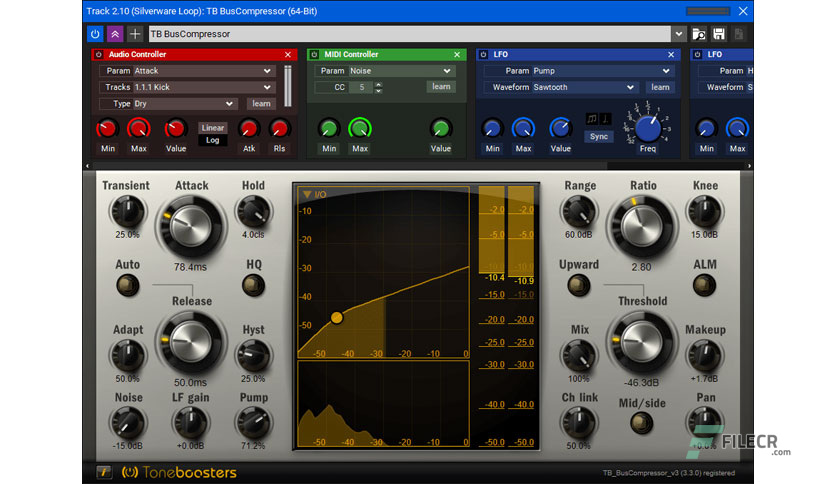Toggle the second LFO power icon
Screen dimensions: 836x484
click(697, 54)
